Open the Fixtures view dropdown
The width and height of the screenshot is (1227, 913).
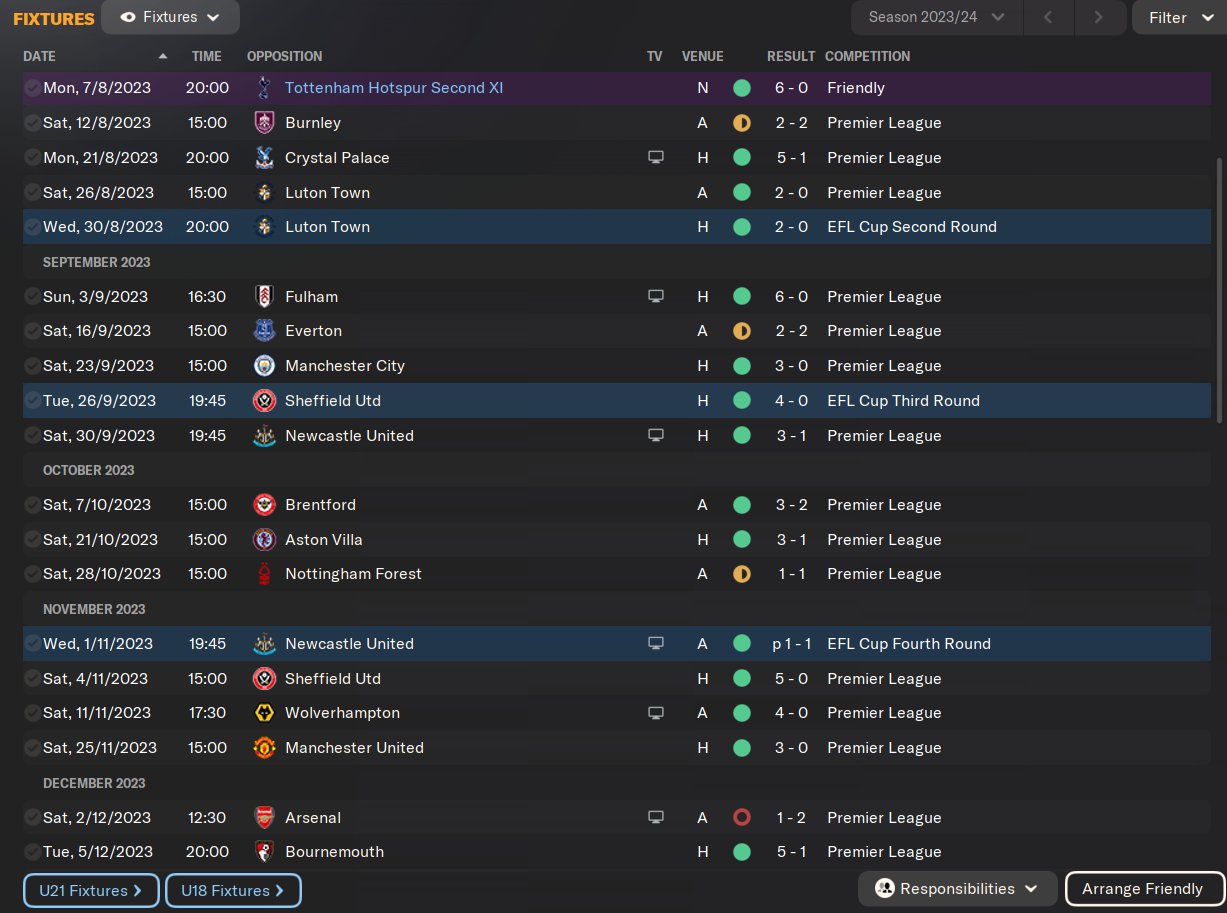tap(170, 18)
